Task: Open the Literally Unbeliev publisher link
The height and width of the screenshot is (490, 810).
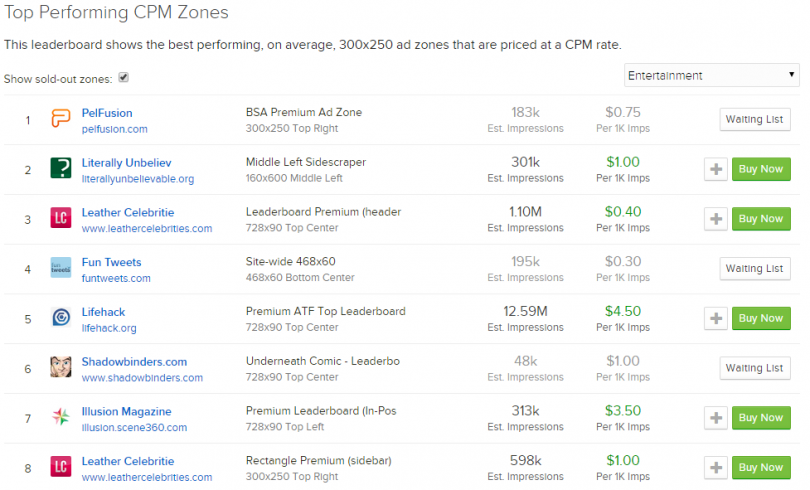Action: (126, 163)
